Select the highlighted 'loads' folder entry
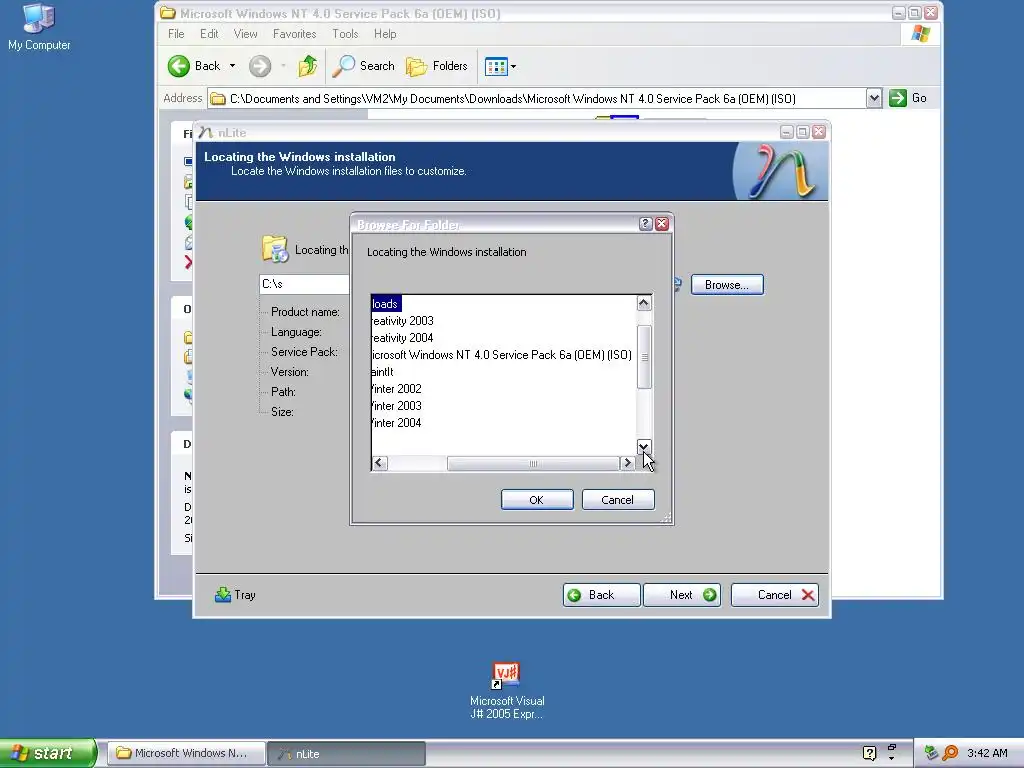This screenshot has height=768, width=1024. (x=386, y=304)
